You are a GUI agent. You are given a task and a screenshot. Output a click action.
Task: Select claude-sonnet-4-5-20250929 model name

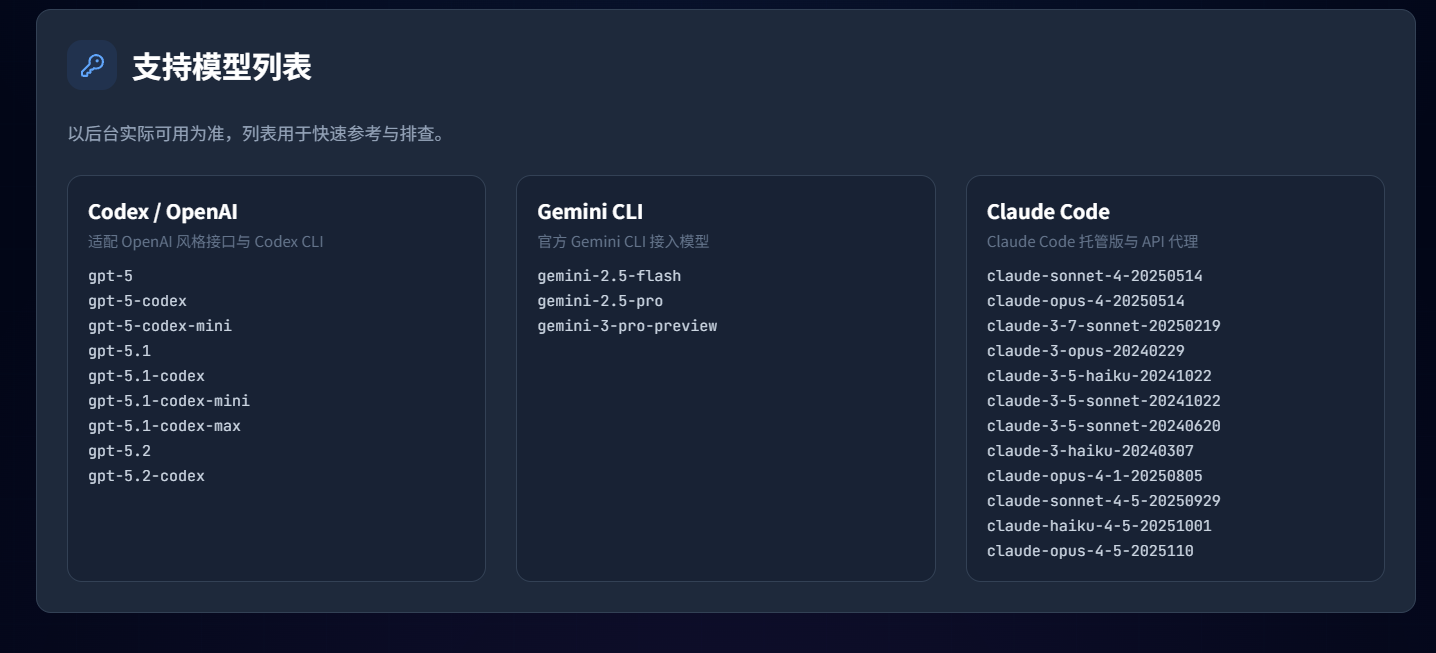coord(1103,501)
